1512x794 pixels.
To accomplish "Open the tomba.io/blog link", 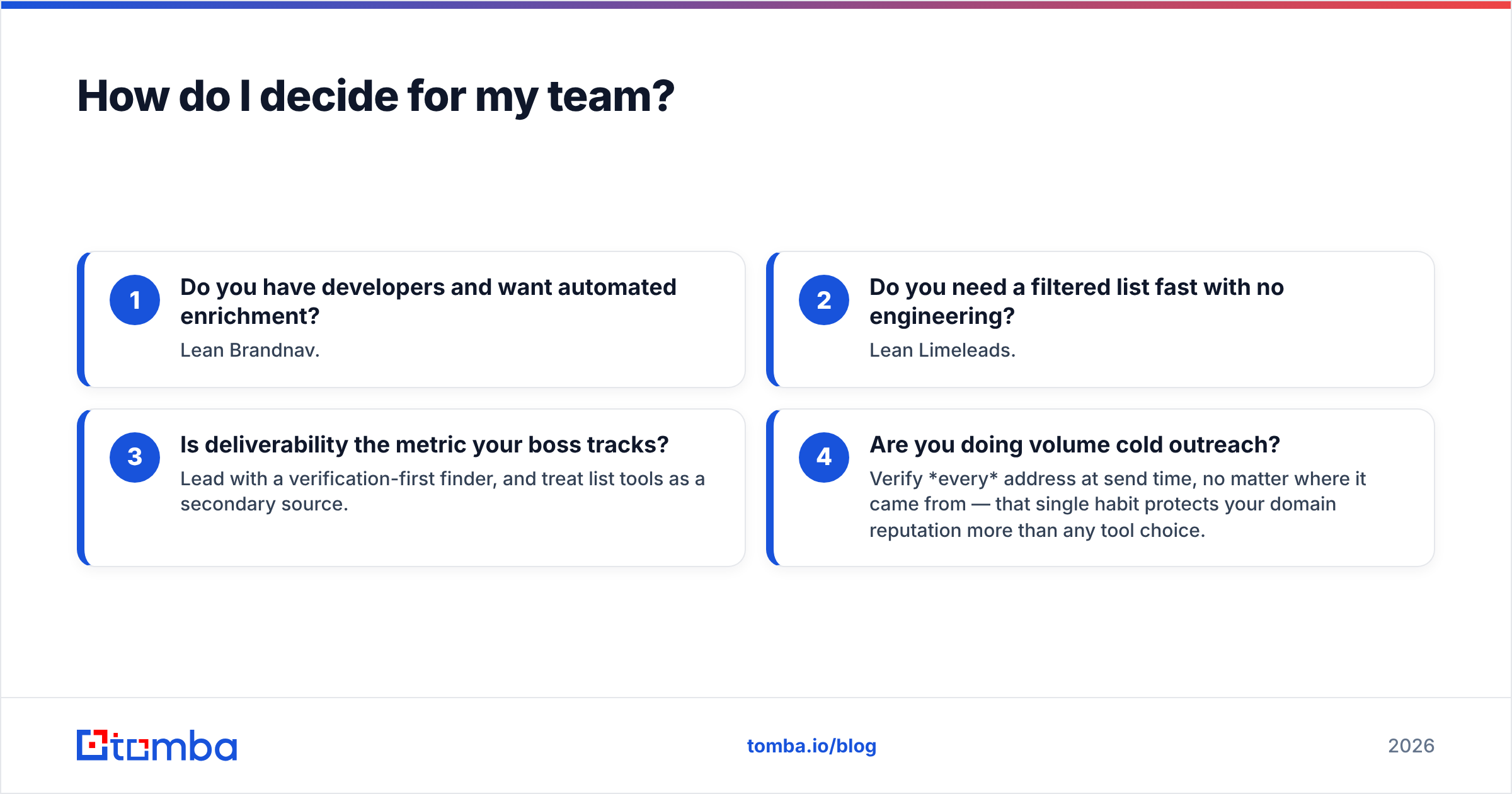I will pyautogui.click(x=811, y=746).
